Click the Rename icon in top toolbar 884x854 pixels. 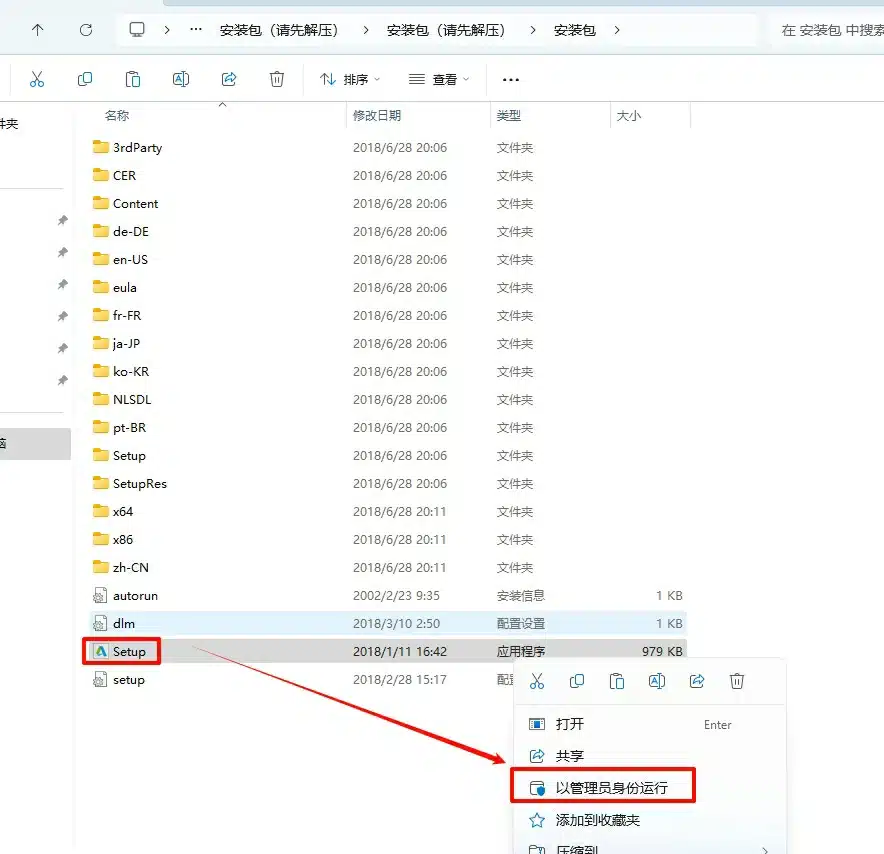pyautogui.click(x=181, y=79)
